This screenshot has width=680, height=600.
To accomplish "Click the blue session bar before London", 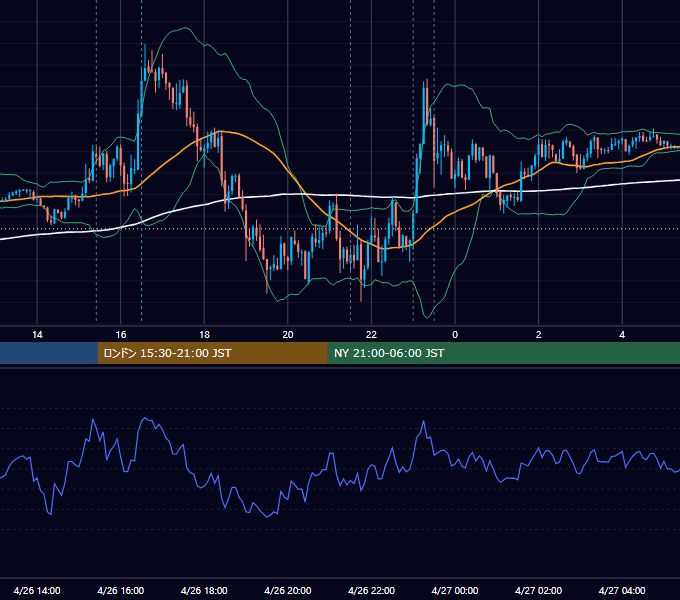I will [49, 353].
